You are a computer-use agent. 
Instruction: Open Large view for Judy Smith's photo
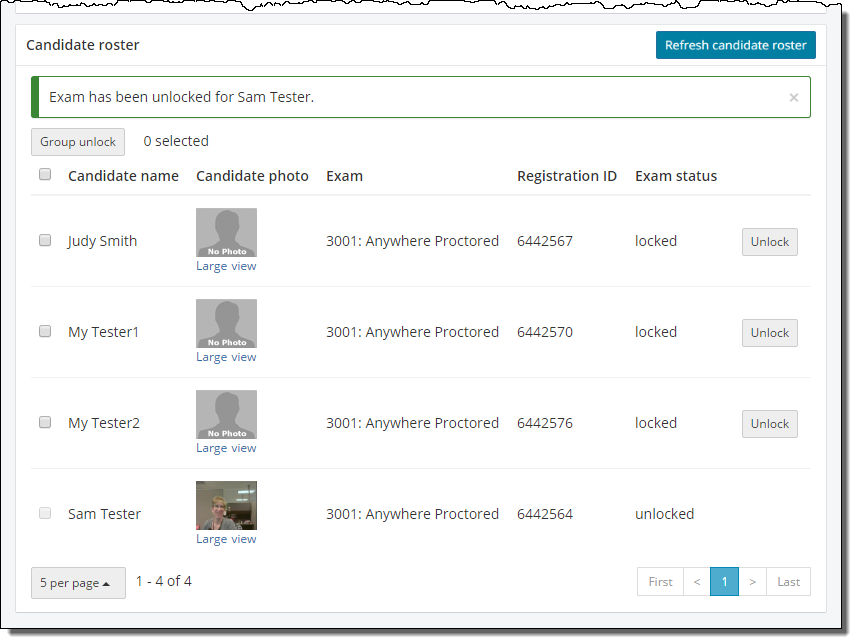pyautogui.click(x=226, y=266)
